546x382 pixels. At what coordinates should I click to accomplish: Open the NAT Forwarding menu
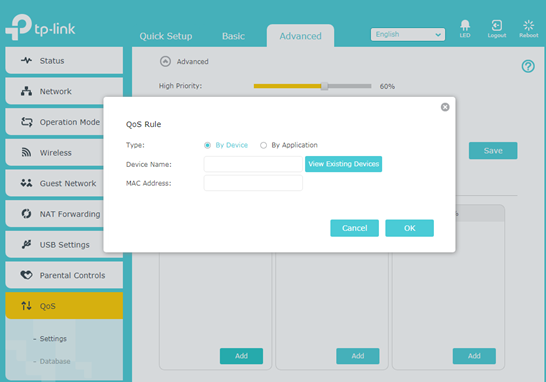(54, 214)
